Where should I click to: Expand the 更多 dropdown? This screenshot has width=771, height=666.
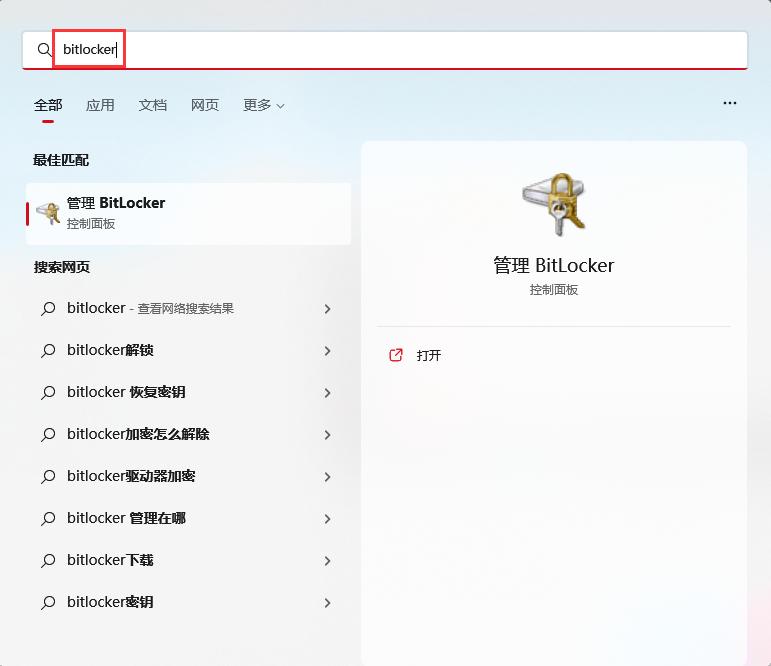[264, 105]
